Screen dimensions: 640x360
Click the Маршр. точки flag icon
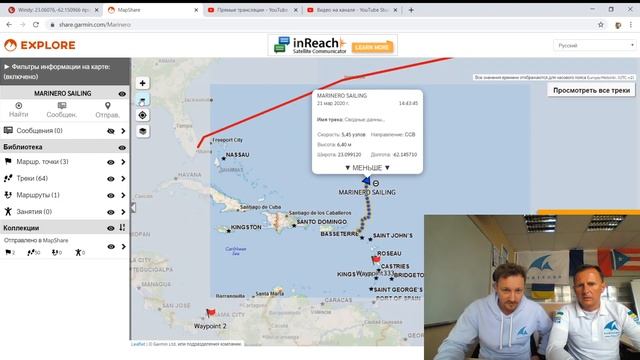tap(8, 162)
